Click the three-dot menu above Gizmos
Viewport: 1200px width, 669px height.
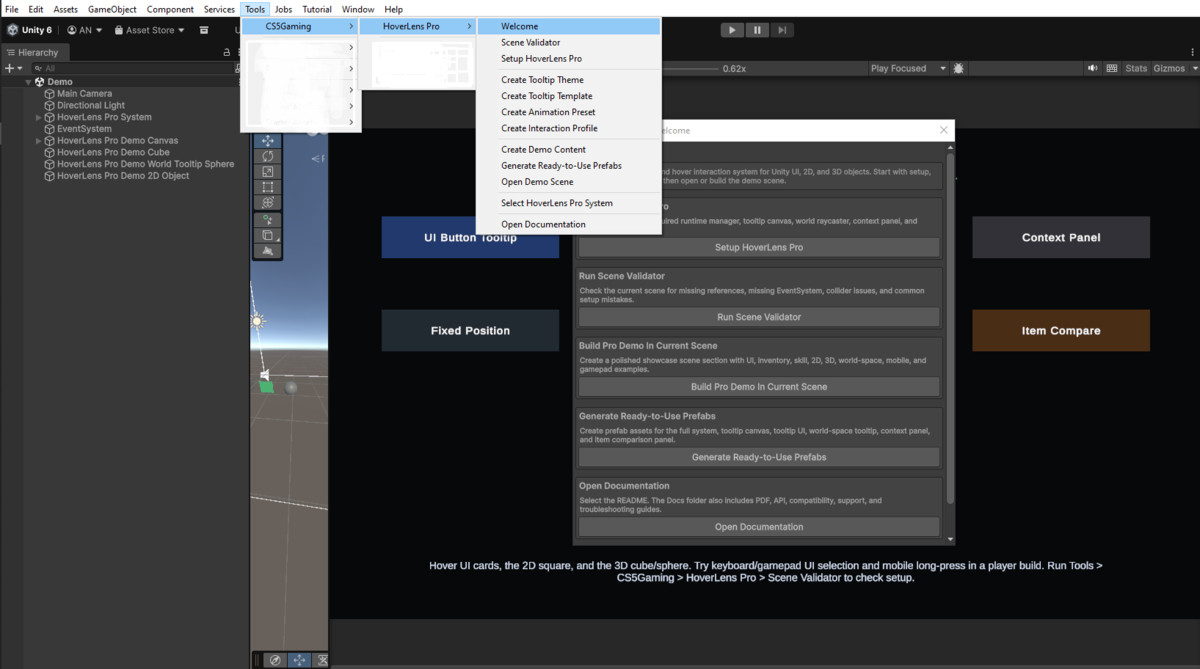click(1191, 52)
